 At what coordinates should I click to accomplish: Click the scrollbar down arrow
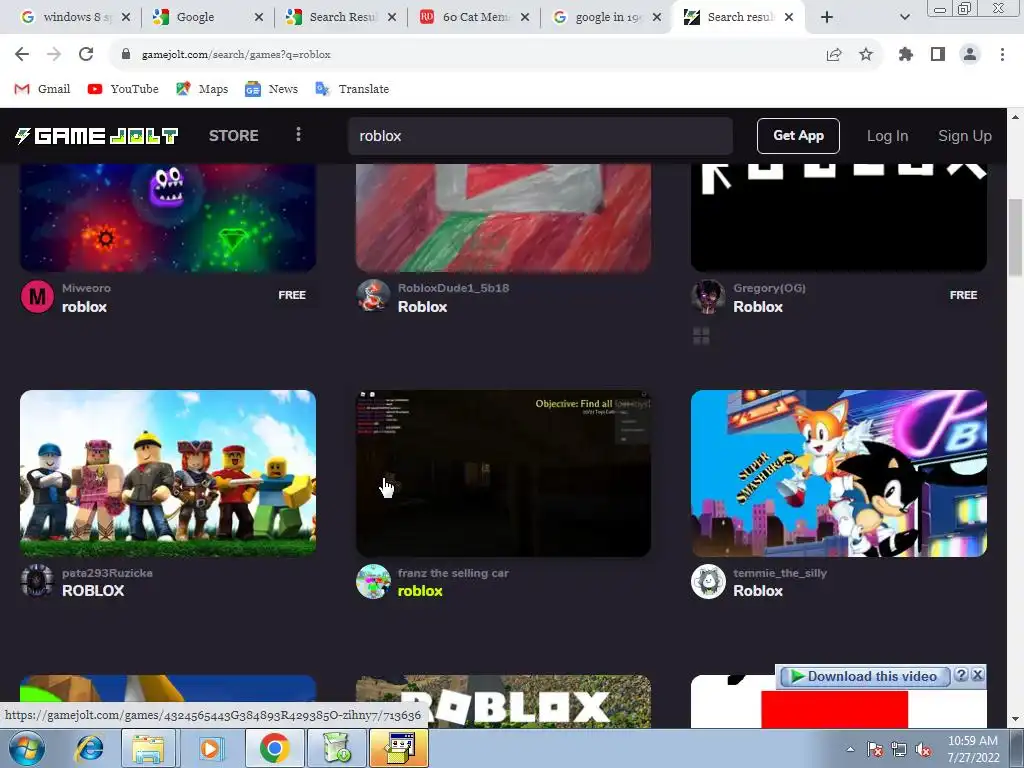click(1015, 720)
